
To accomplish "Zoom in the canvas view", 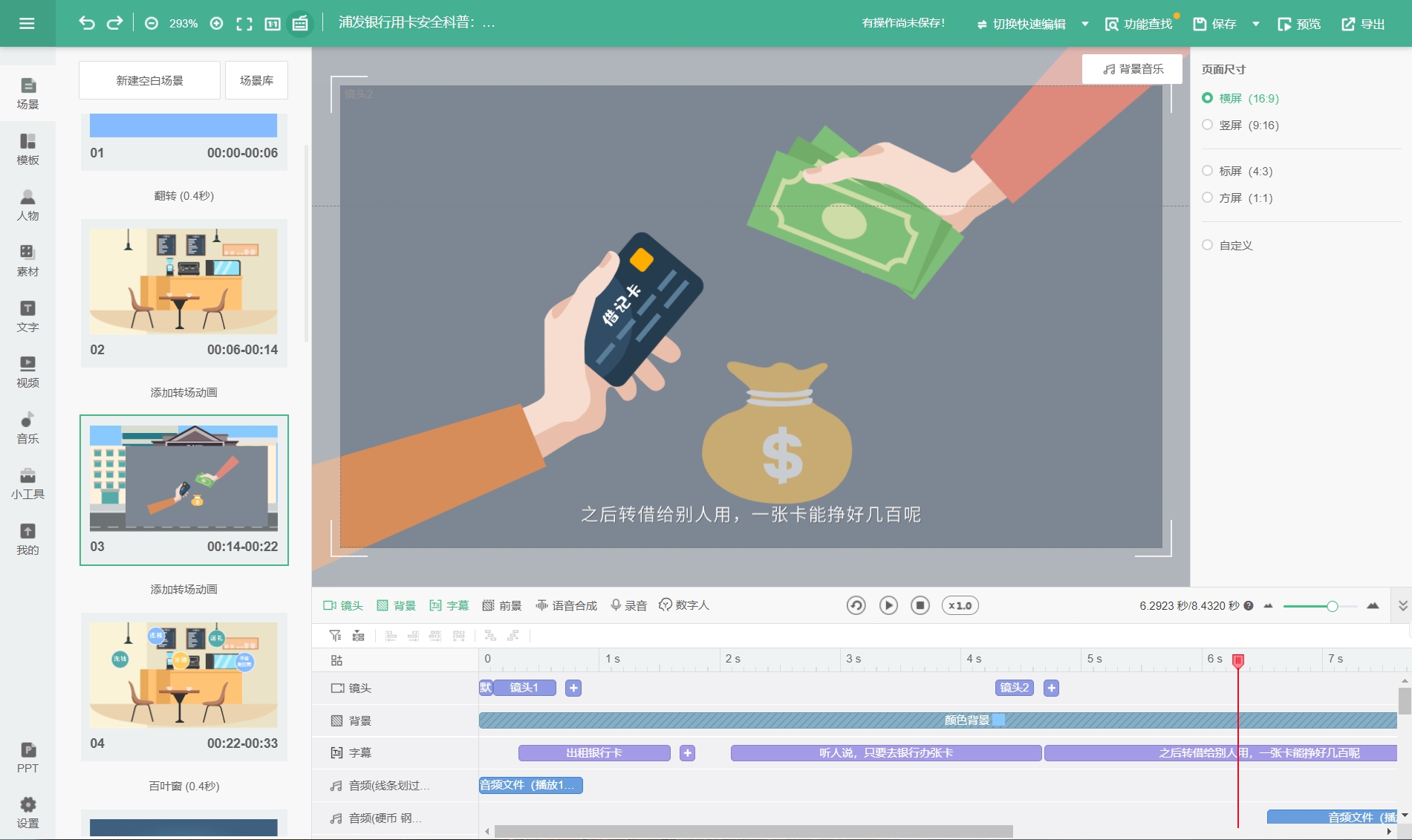I will click(x=216, y=24).
